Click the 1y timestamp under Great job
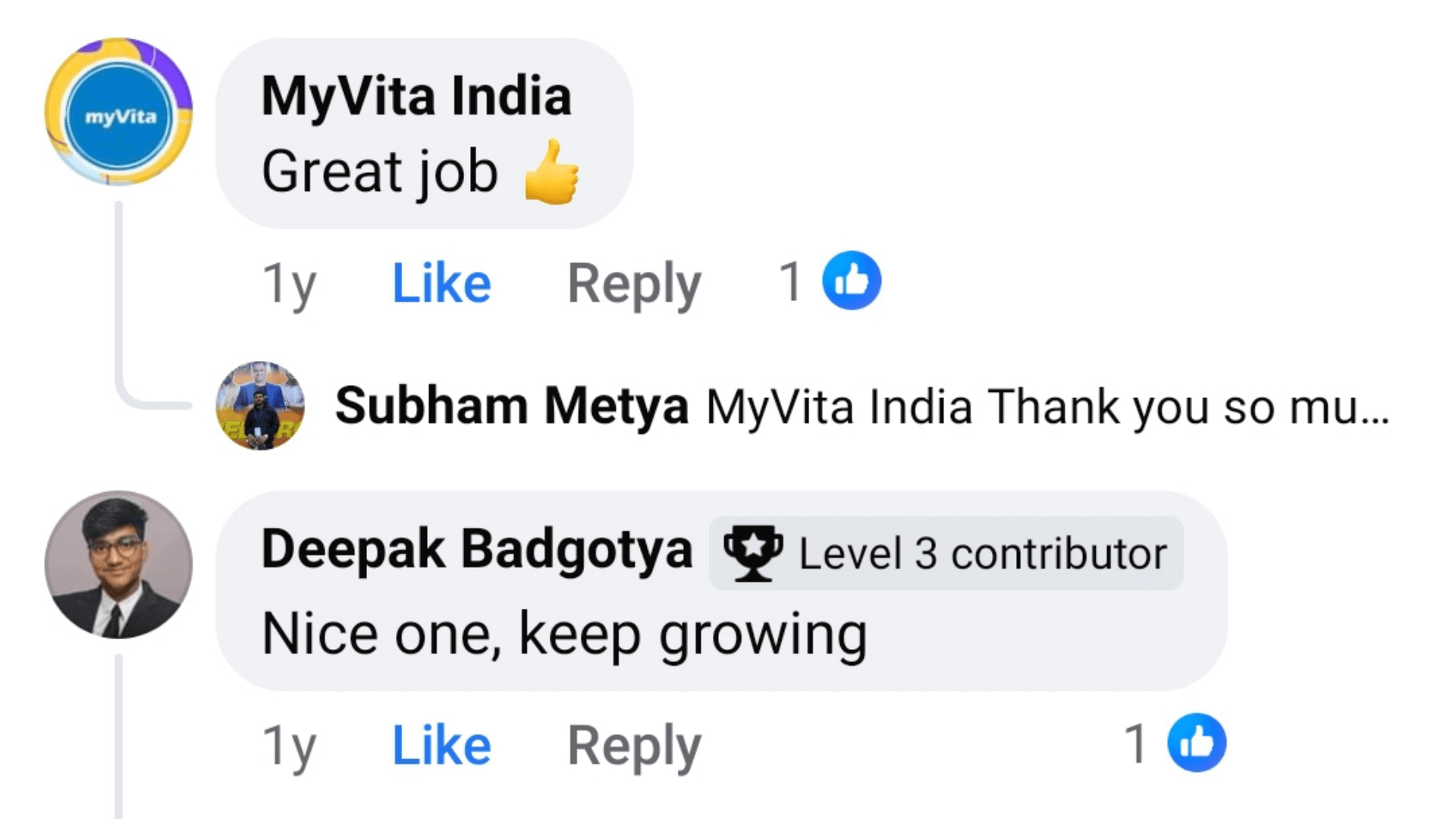 coord(289,284)
